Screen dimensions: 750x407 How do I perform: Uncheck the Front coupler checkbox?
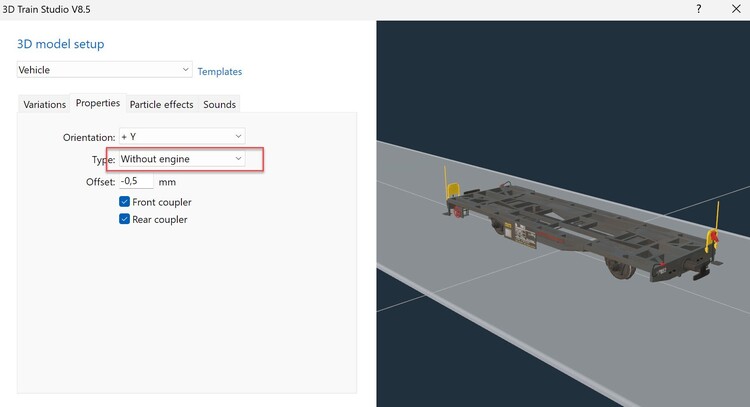[124, 202]
